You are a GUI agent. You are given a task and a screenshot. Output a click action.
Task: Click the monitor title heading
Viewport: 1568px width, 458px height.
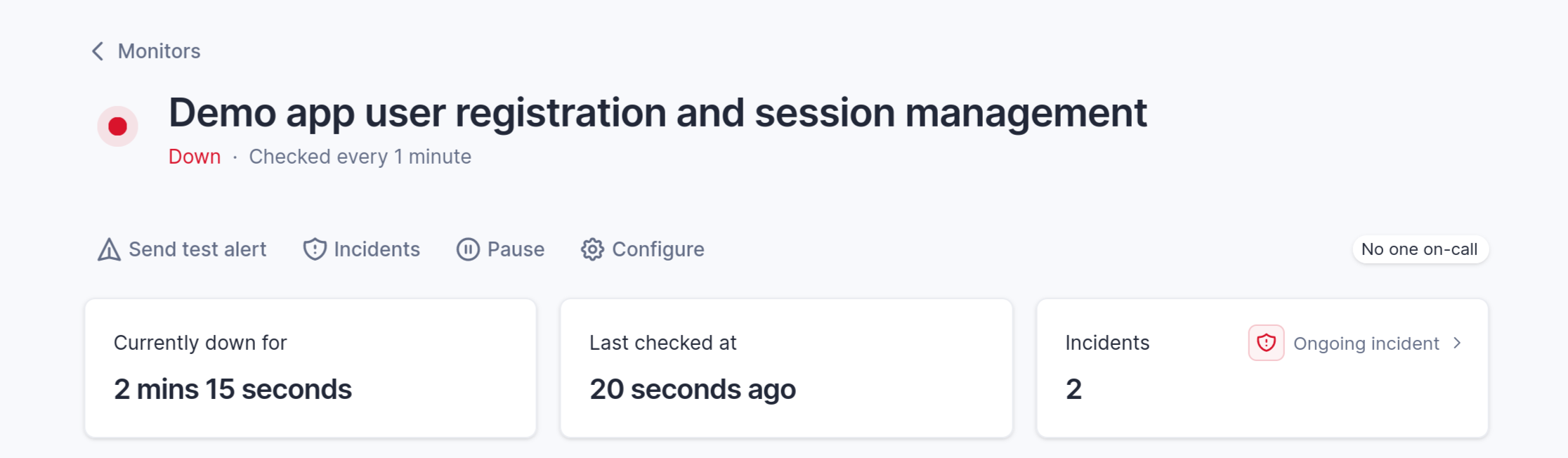[x=658, y=113]
